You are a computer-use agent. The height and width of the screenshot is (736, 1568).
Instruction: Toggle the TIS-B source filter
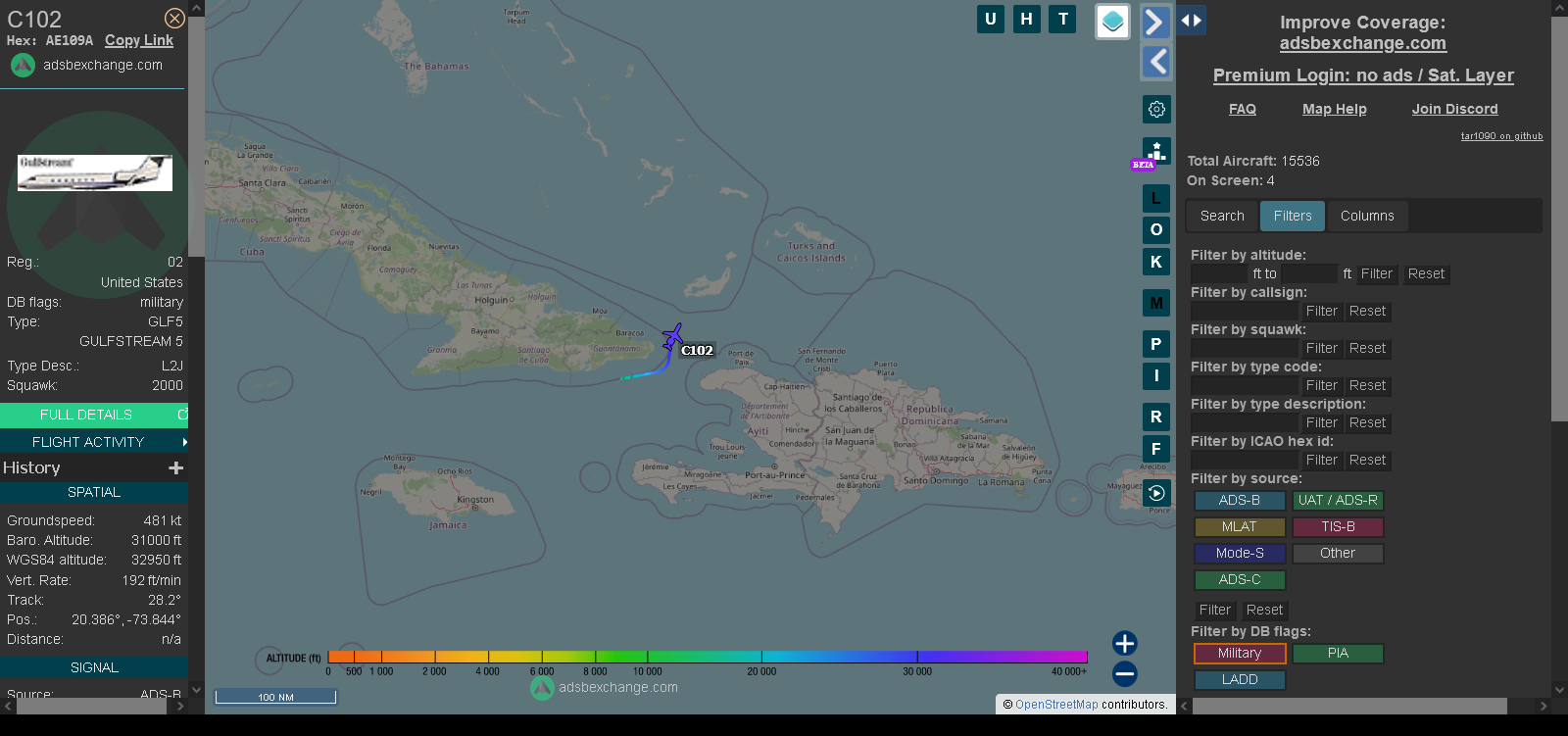click(1338, 526)
